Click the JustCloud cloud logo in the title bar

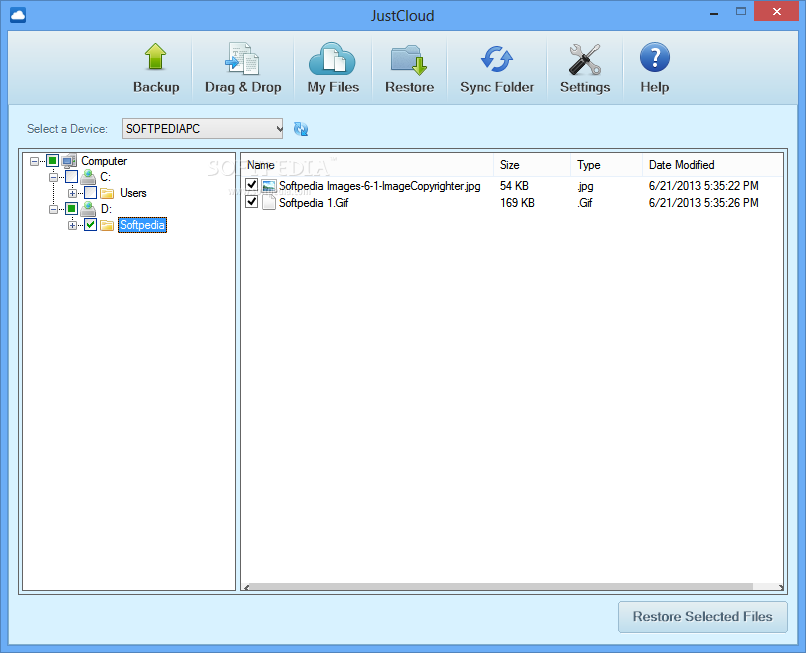pos(18,15)
